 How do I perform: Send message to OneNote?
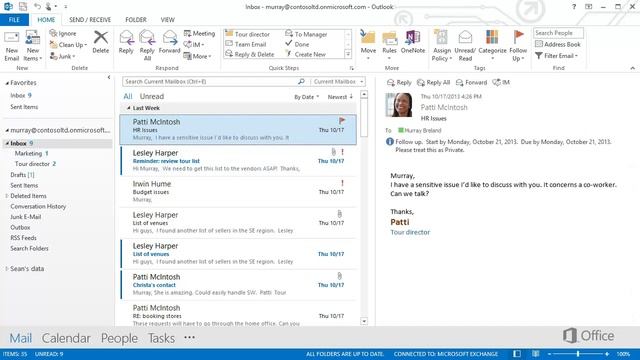point(413,42)
